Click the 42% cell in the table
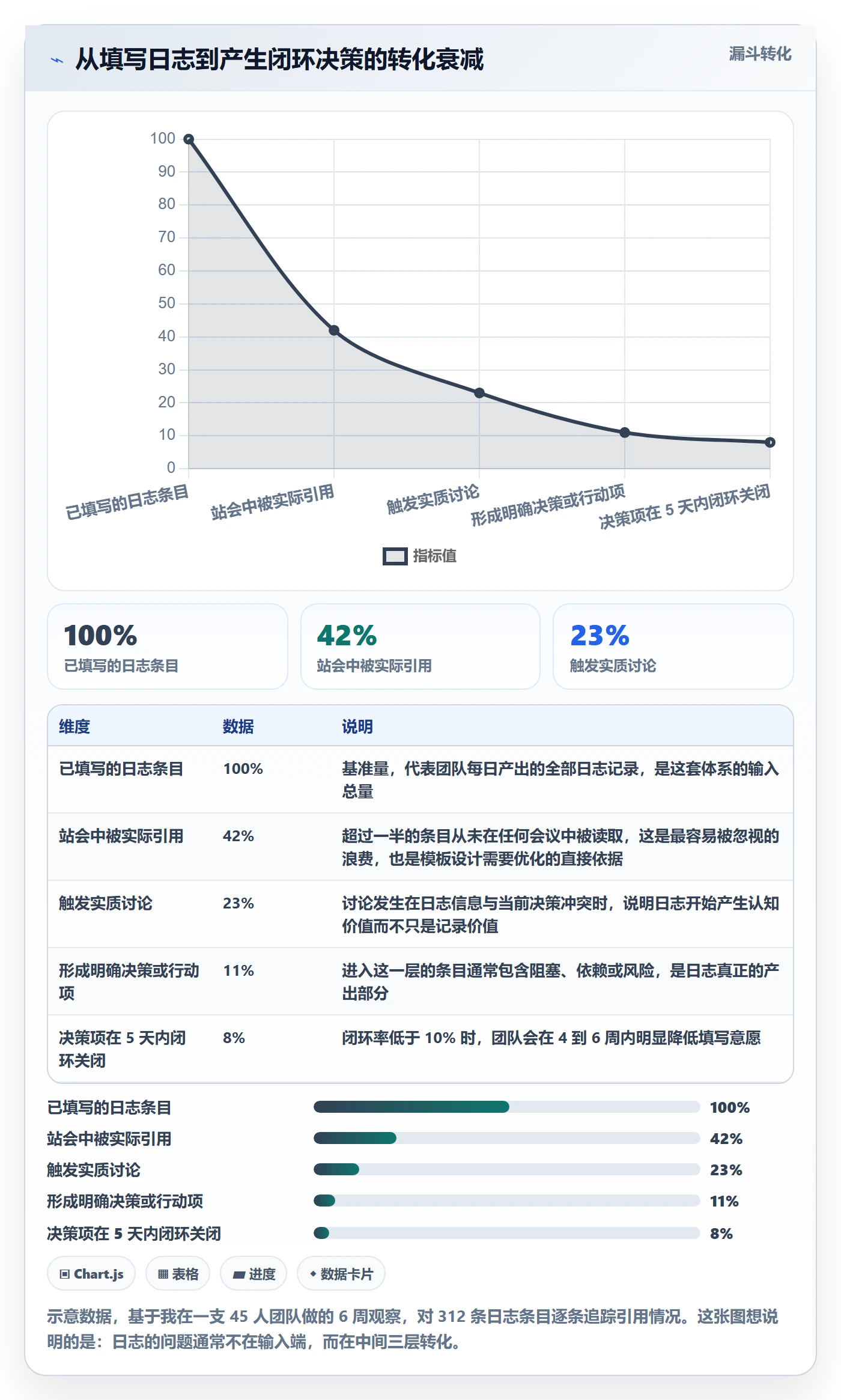The image size is (841, 1400). 238,836
